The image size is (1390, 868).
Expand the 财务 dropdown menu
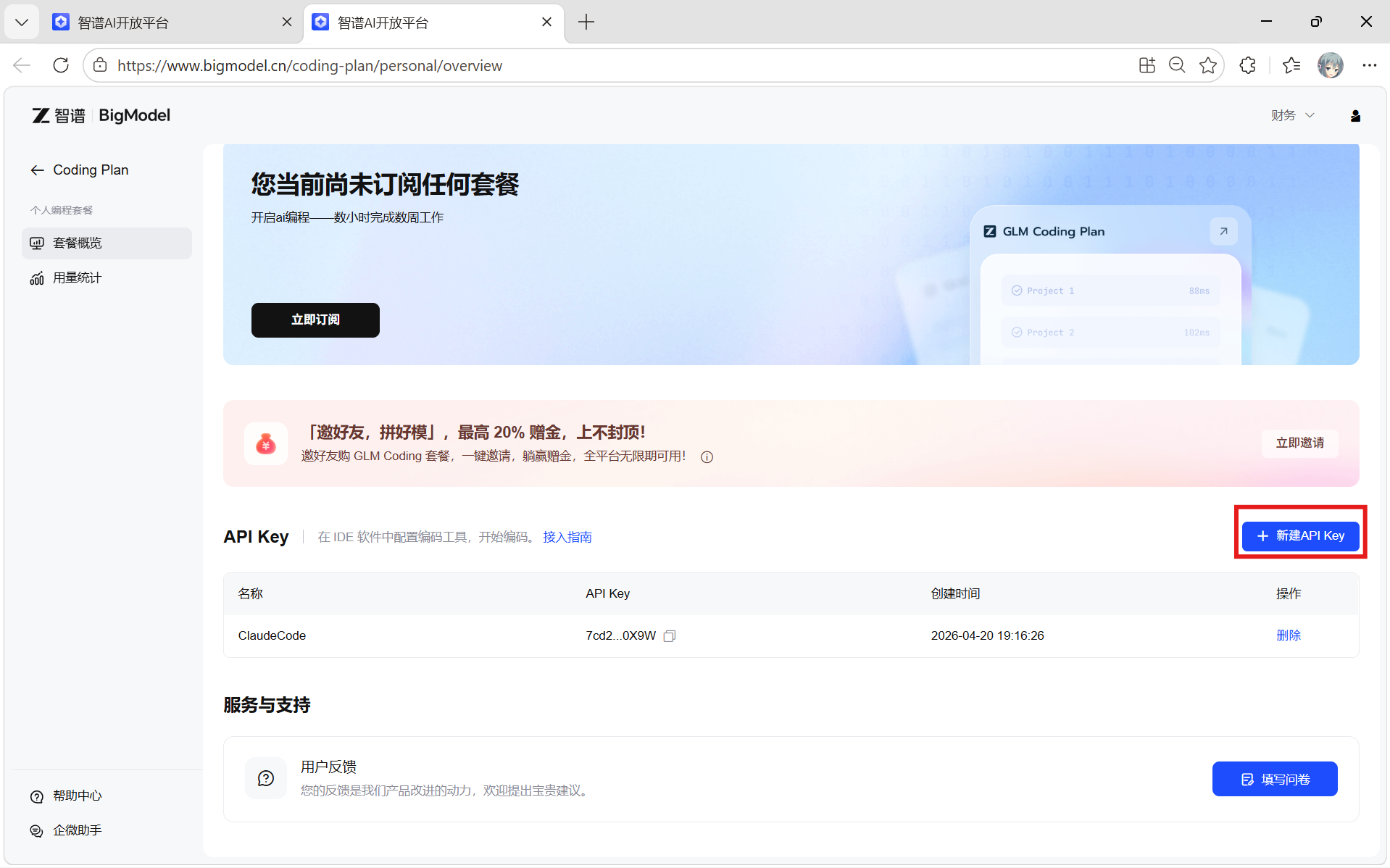coord(1292,115)
